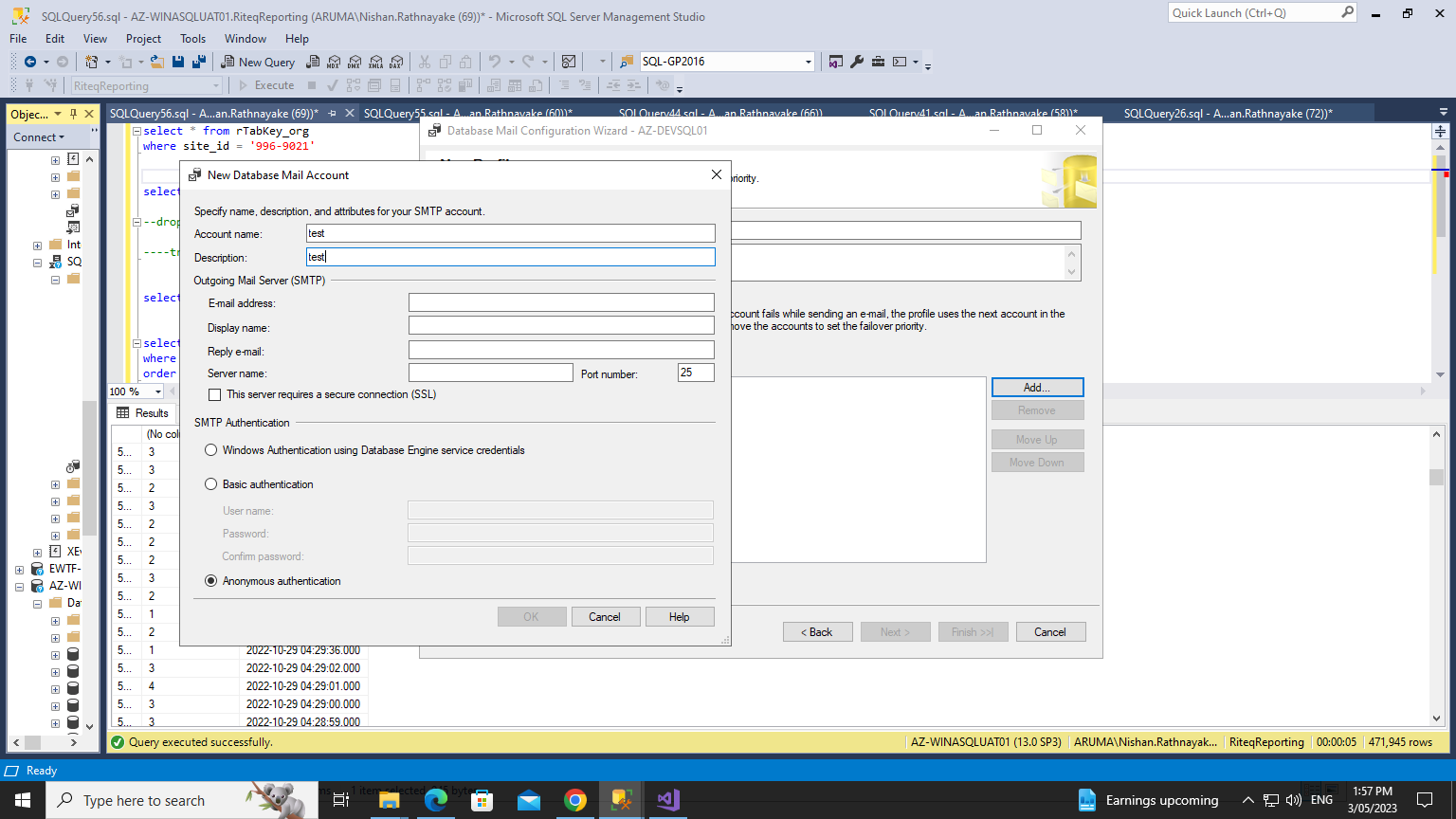
Task: Click the Display name field
Action: click(x=561, y=326)
